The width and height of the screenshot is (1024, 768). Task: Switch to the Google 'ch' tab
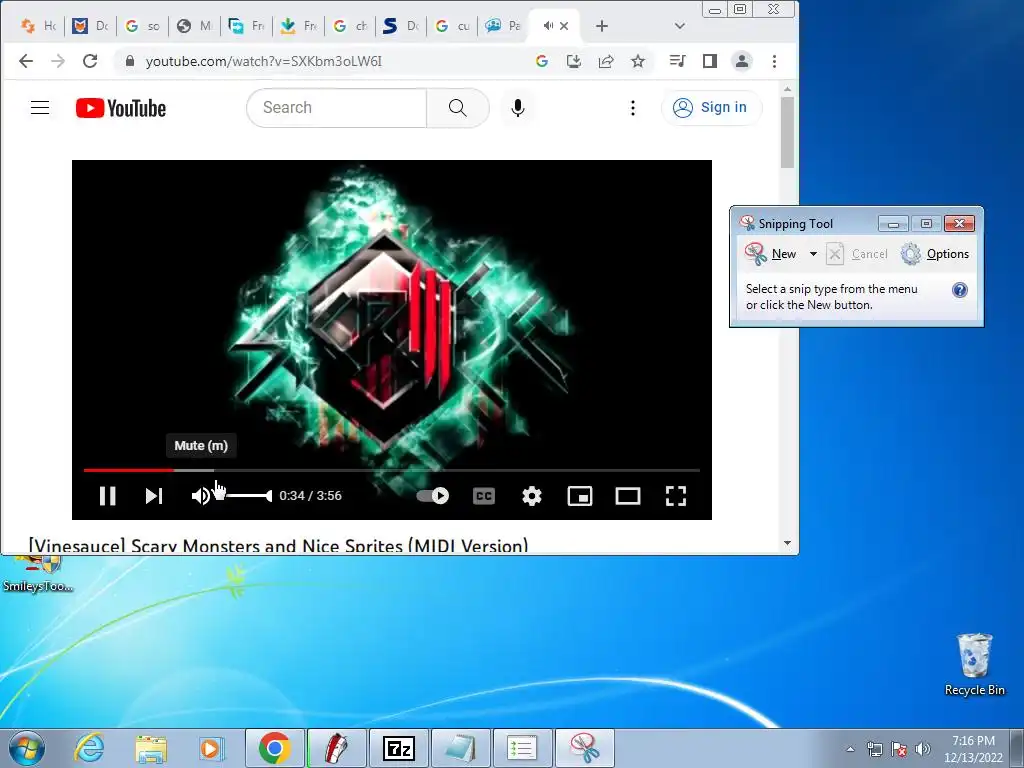click(351, 26)
